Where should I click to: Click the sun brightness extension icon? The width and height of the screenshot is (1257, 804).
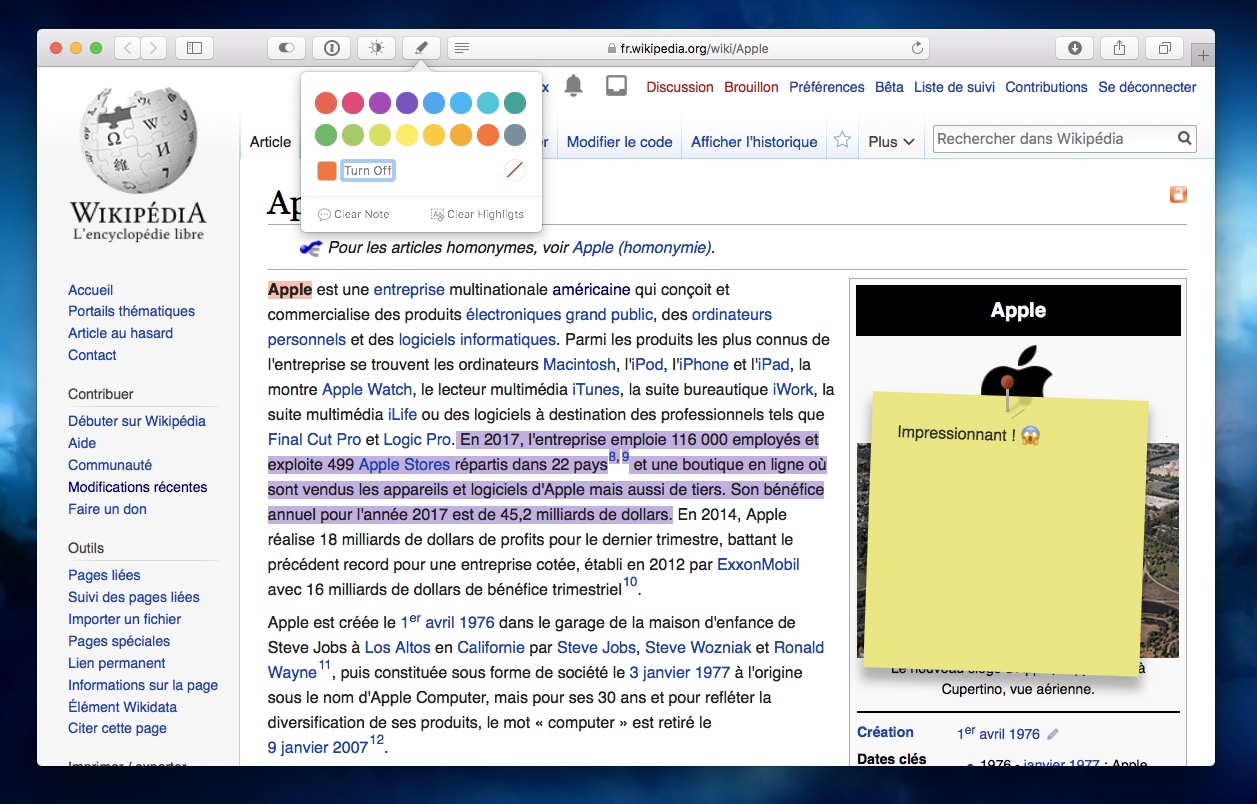click(376, 47)
